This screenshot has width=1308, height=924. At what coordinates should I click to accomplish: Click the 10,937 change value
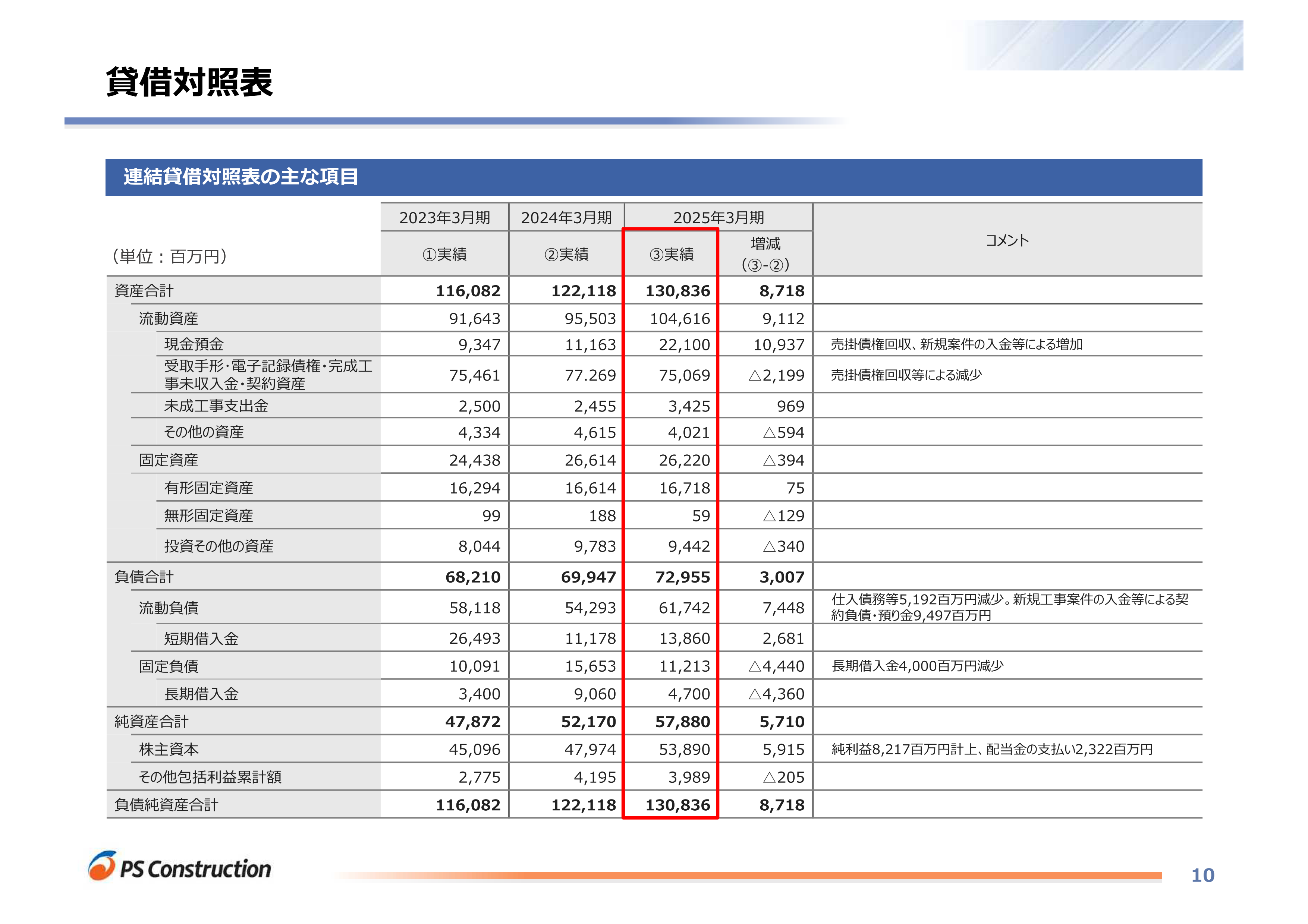tap(779, 344)
